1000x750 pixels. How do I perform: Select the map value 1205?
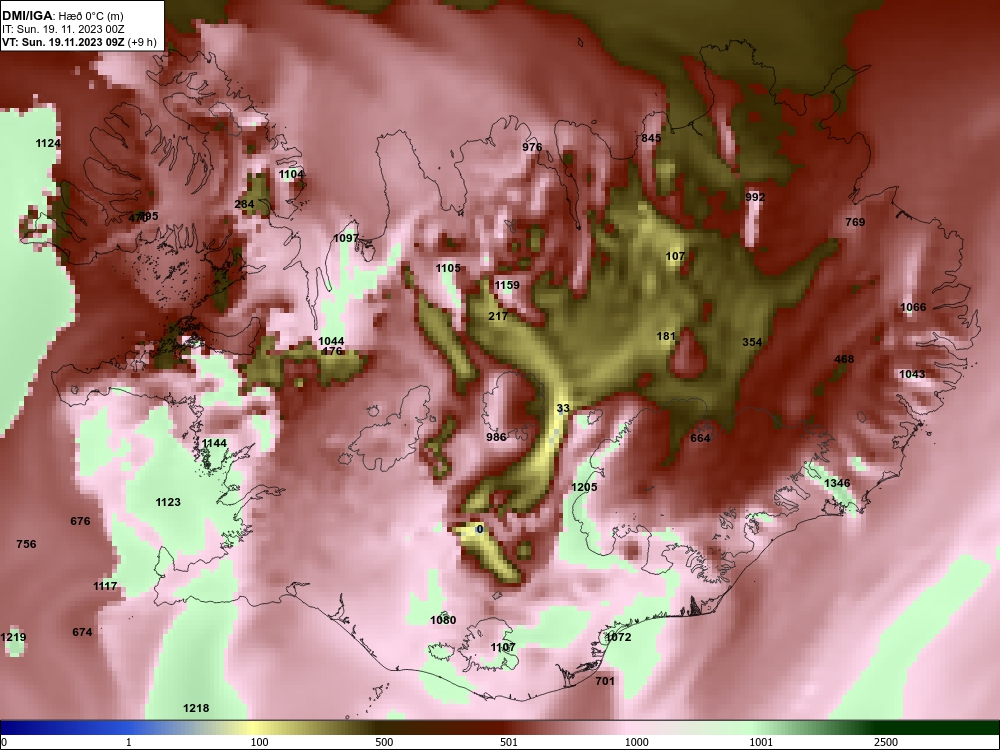tap(584, 487)
